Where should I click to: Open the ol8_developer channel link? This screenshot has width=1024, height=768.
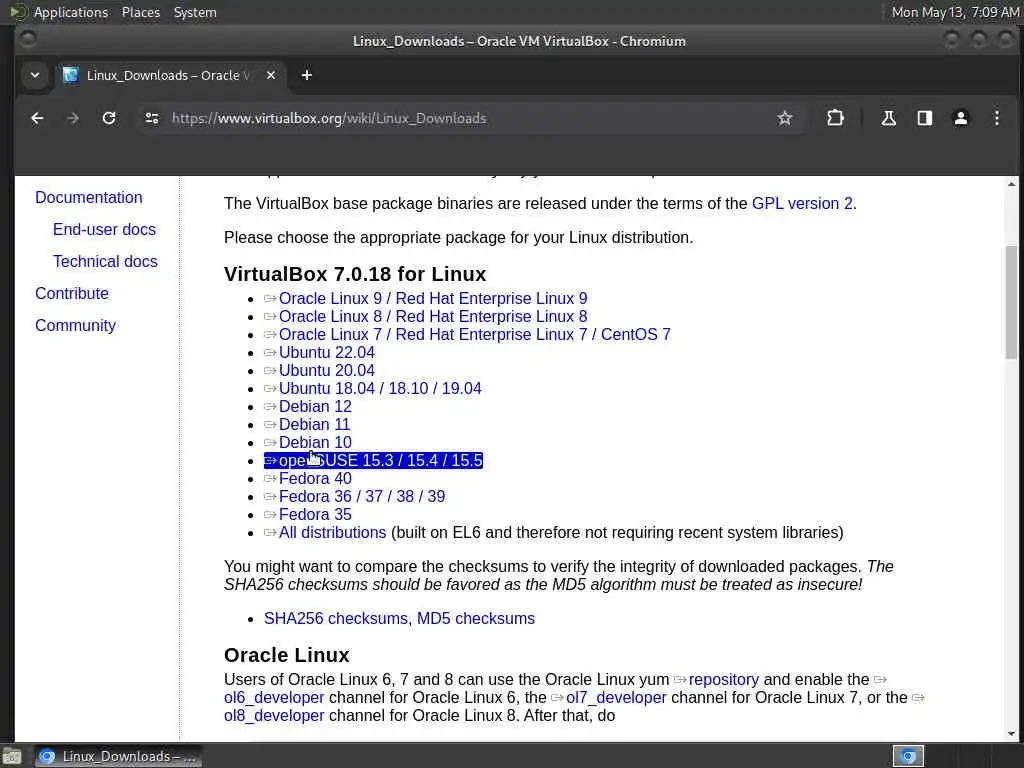point(274,716)
